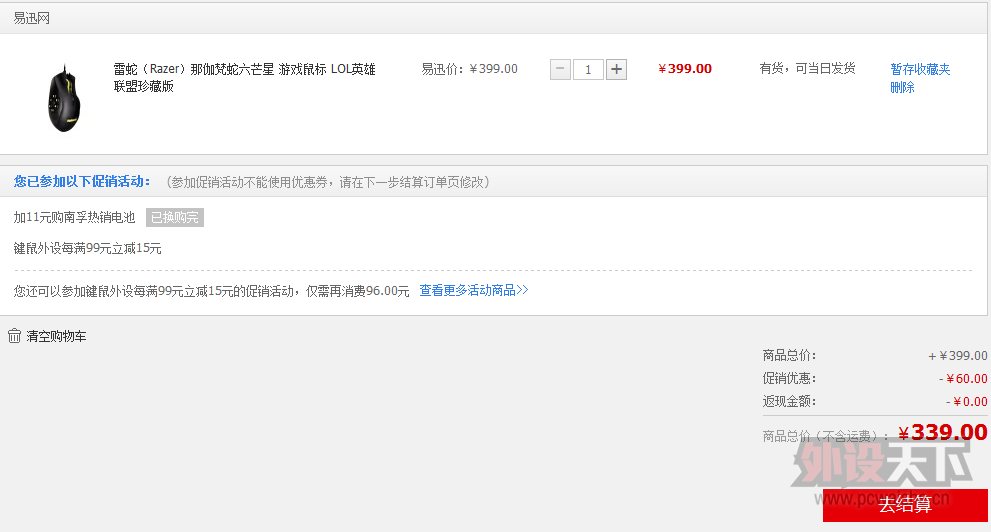
Task: Increase quantity with the plus button
Action: click(x=616, y=69)
